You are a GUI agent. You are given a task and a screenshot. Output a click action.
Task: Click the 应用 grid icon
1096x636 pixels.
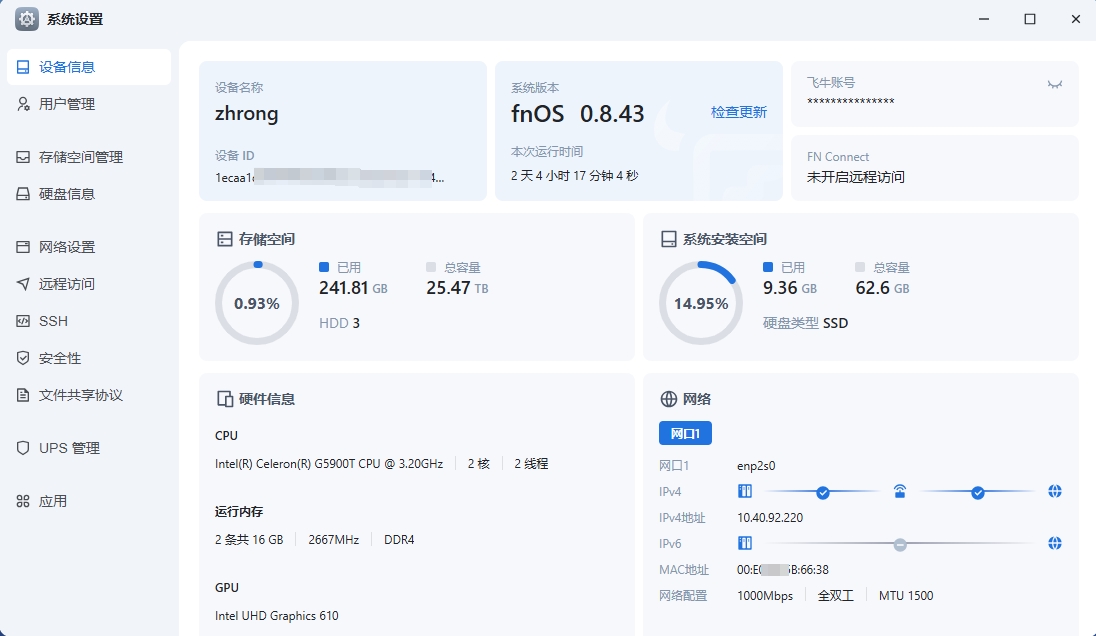coord(23,501)
